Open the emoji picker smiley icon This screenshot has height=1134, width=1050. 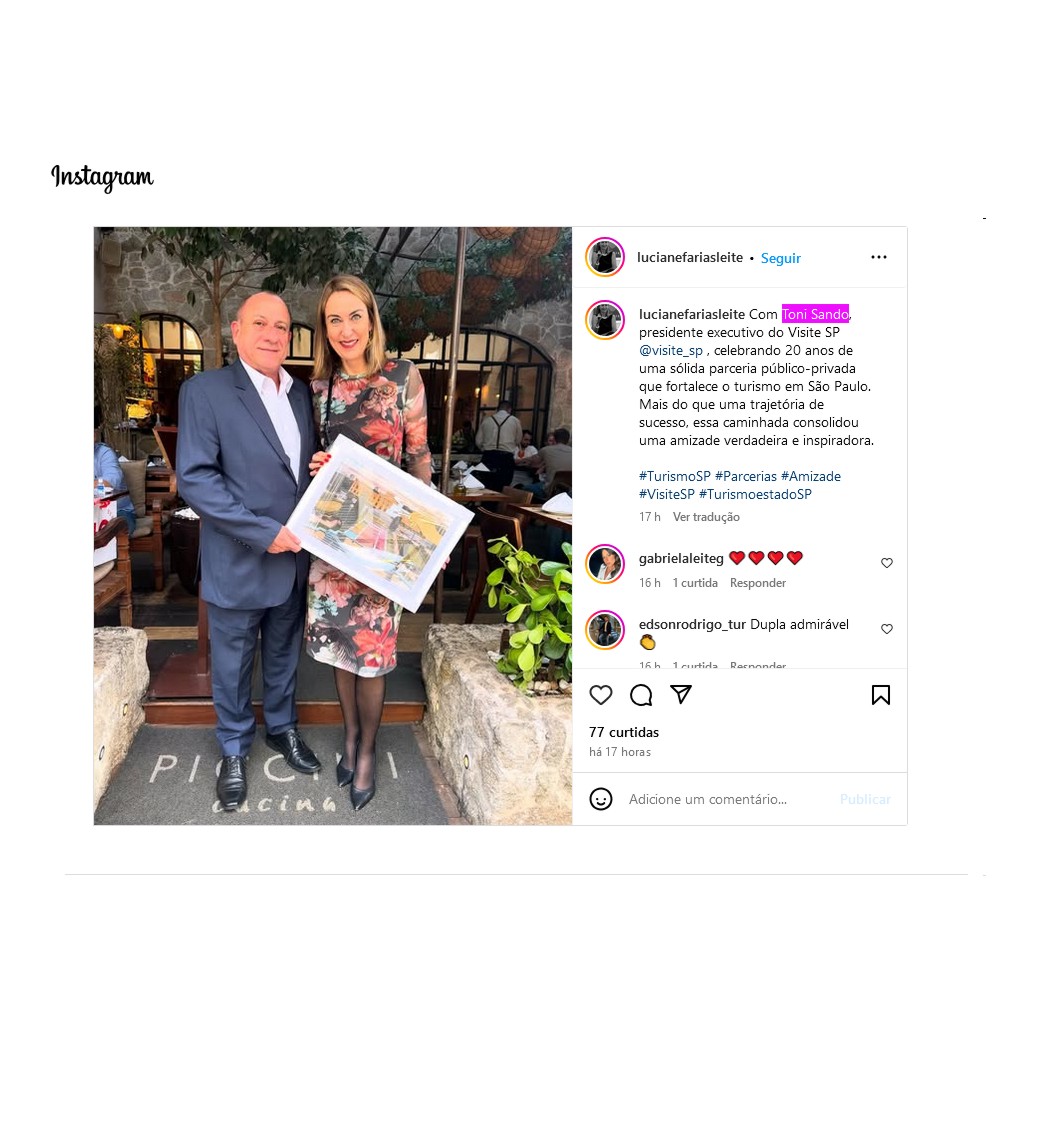click(x=600, y=799)
